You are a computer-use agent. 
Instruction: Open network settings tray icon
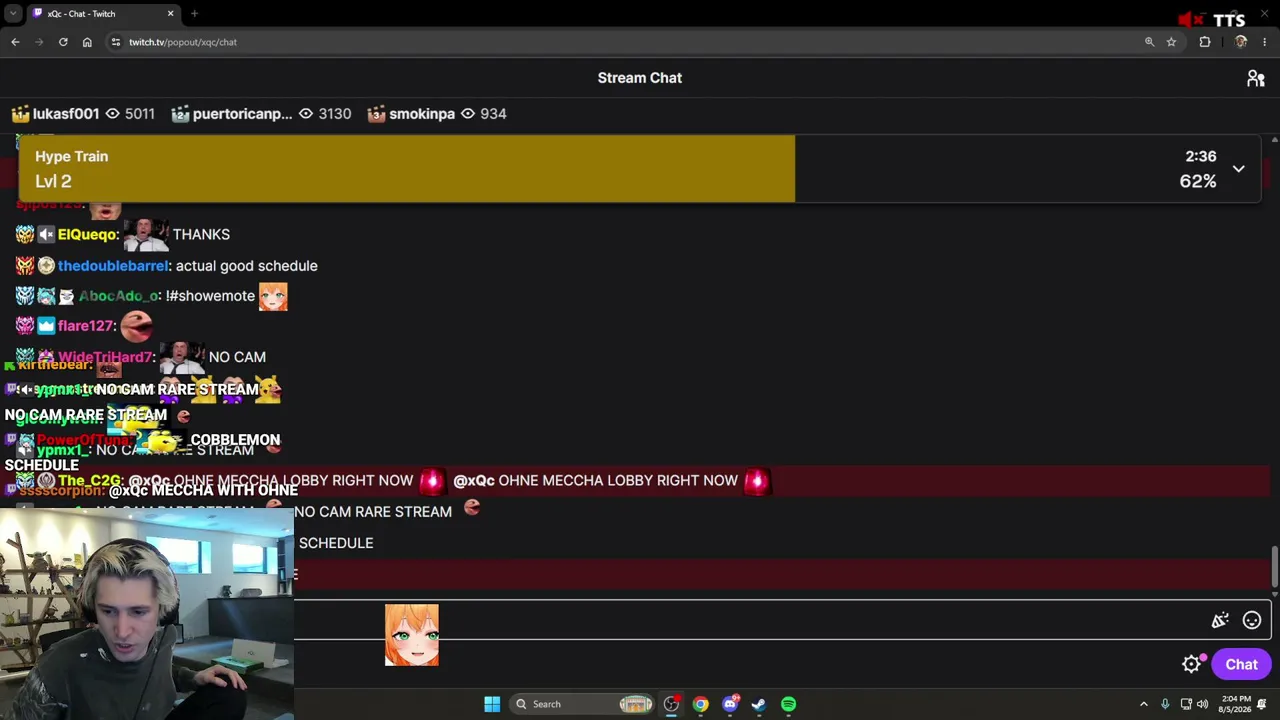tap(1186, 704)
